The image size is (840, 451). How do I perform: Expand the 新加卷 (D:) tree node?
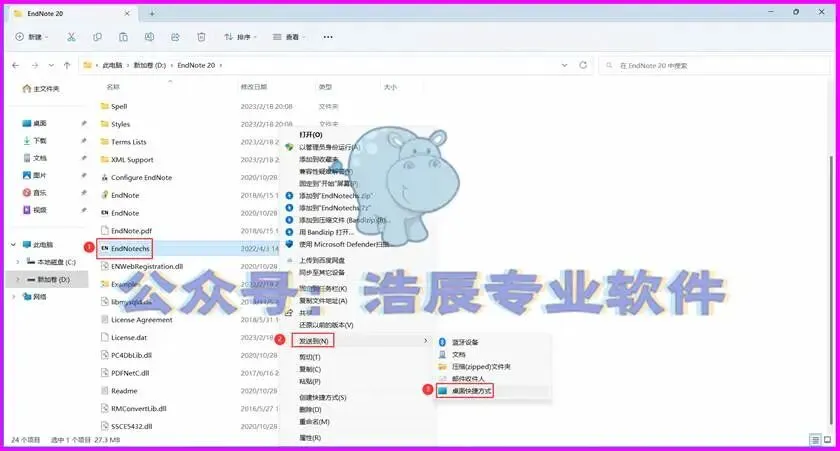[x=18, y=280]
